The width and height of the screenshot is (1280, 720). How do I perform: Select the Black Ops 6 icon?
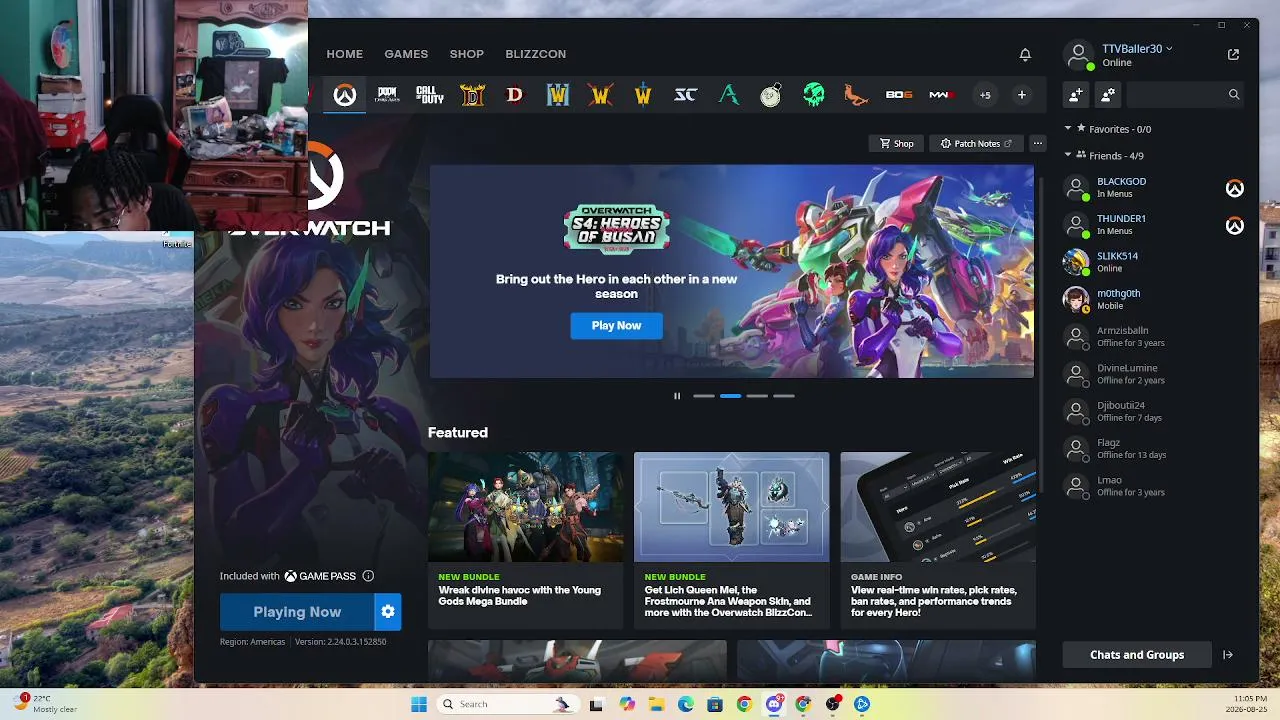point(899,95)
